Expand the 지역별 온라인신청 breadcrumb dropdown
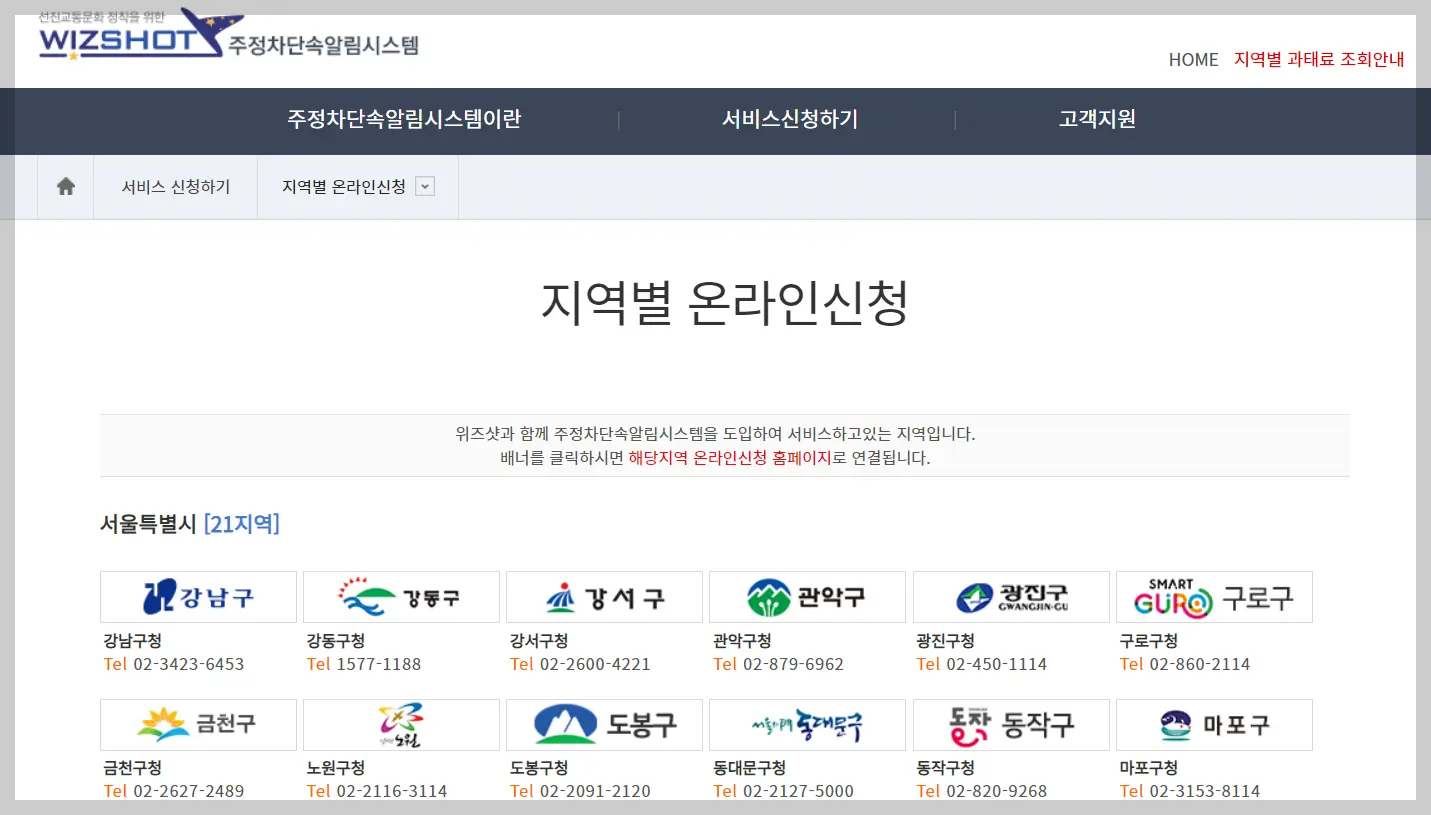Viewport: 1431px width, 815px height. click(x=426, y=186)
